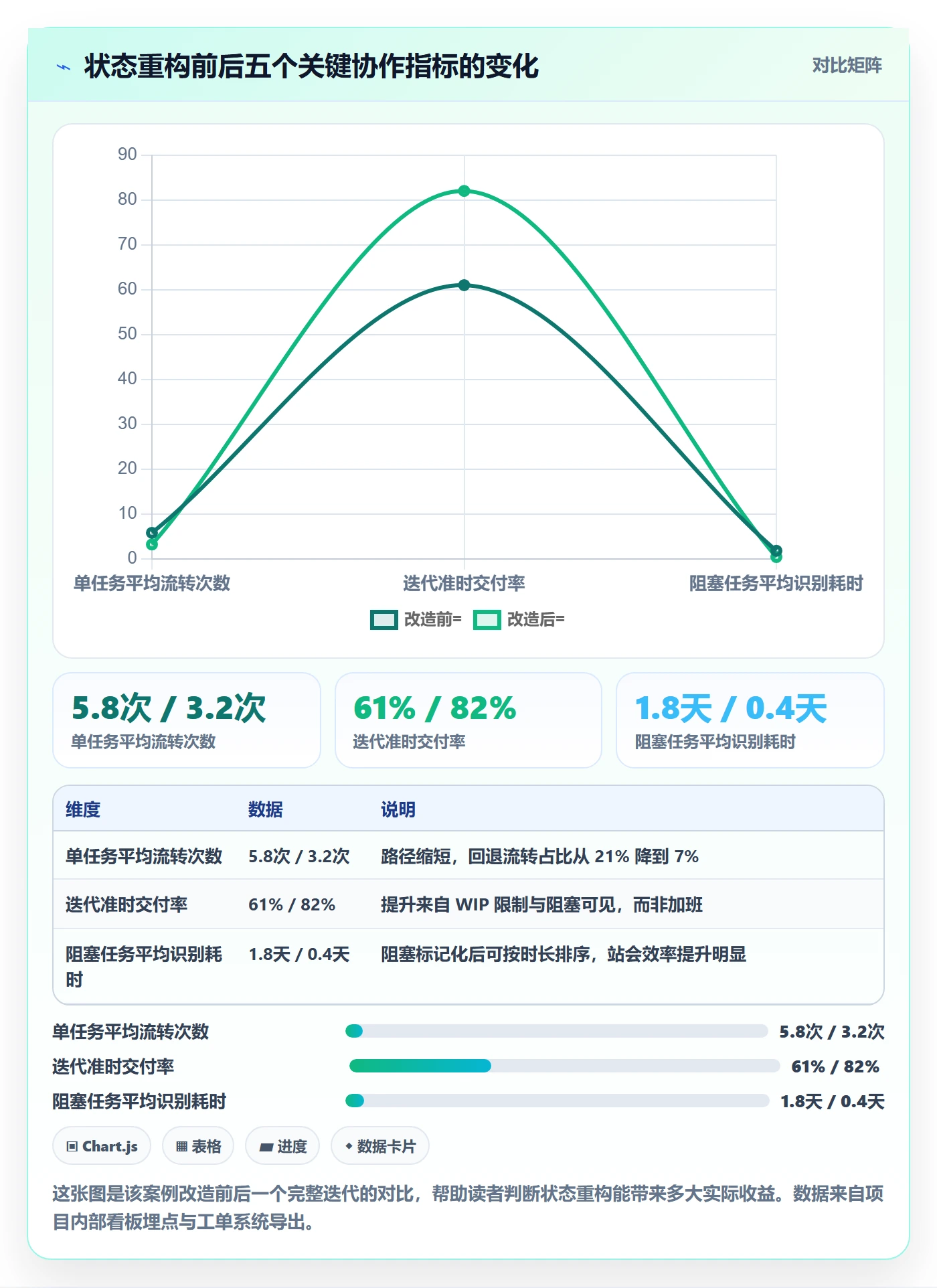Viewport: 937px width, 1288px height.
Task: Click the y-axis tick value 90
Action: tap(127, 155)
